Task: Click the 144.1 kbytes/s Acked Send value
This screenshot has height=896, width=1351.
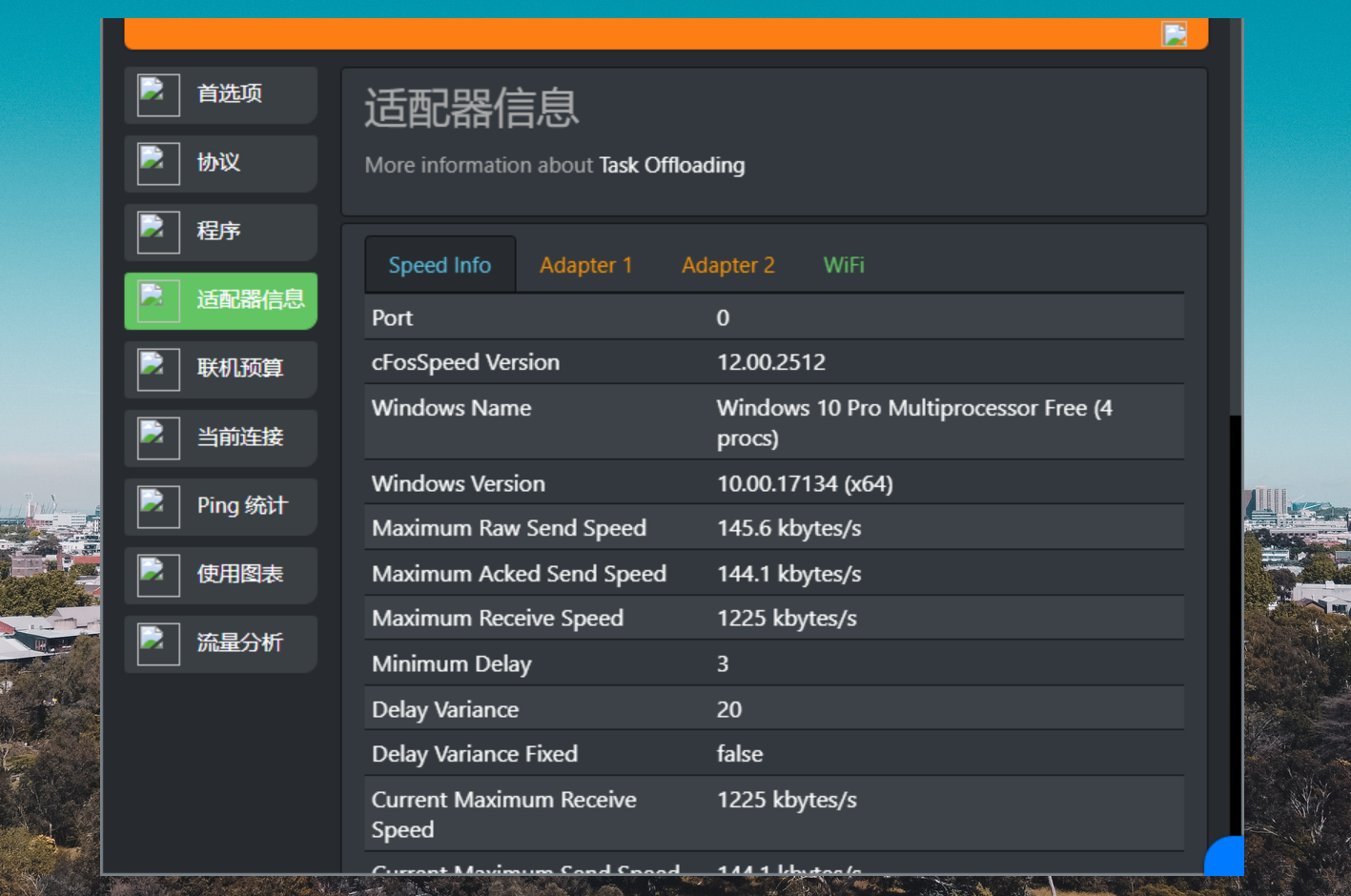Action: click(x=788, y=574)
